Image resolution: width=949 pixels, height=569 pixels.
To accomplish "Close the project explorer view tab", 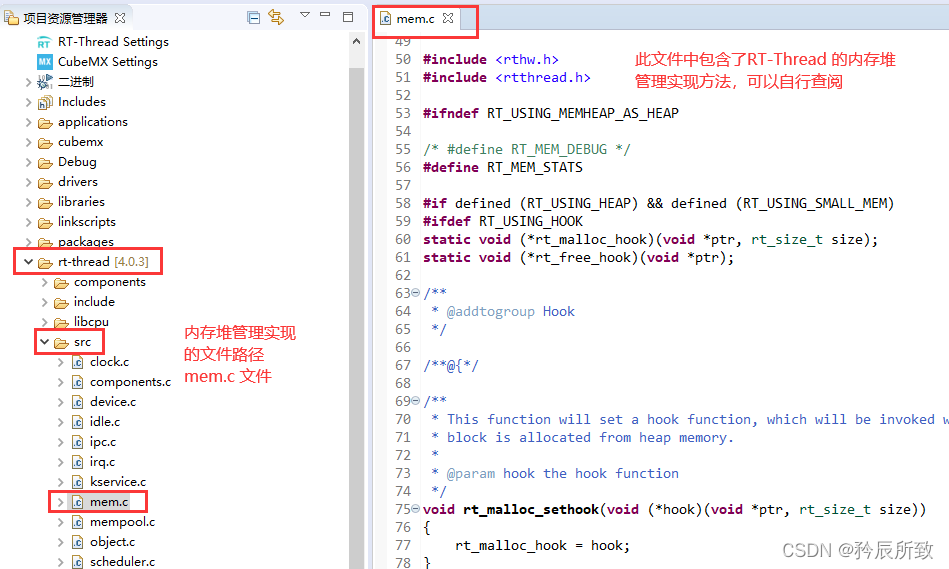I will [x=120, y=18].
